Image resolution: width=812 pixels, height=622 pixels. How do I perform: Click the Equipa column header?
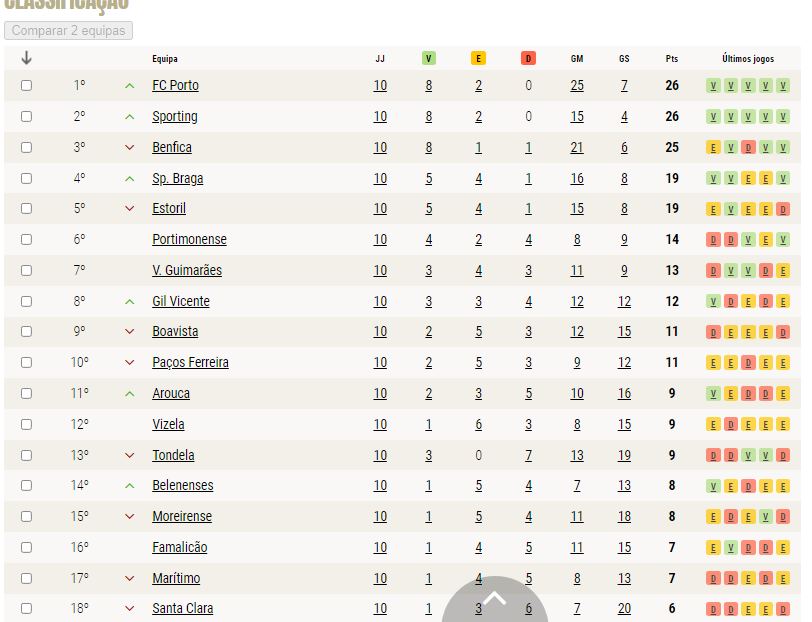(165, 59)
